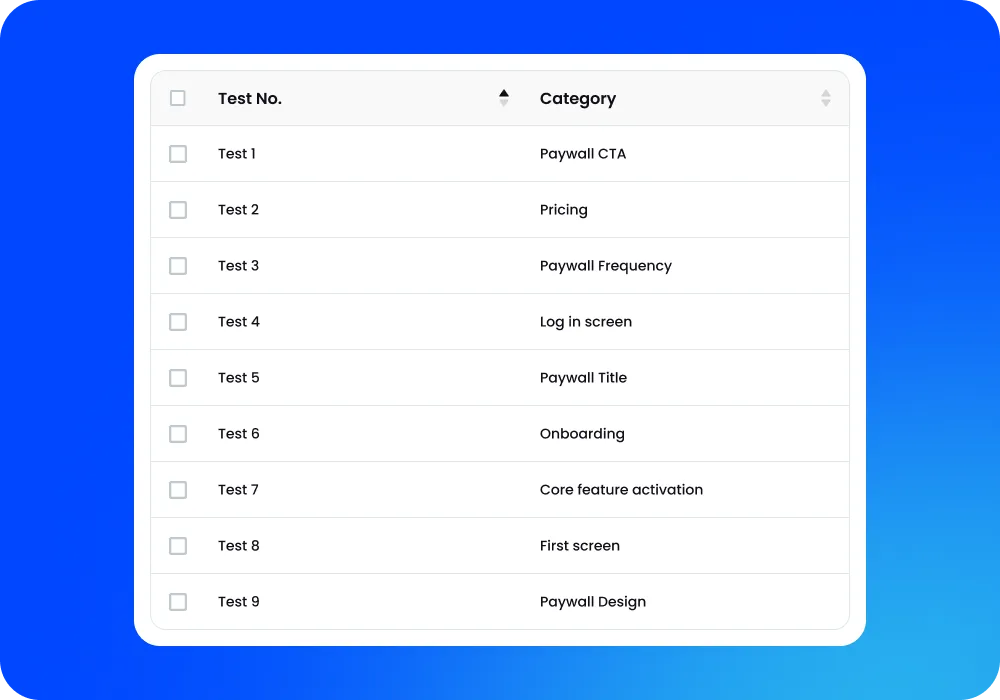Select the 'First screen' category
1000x700 pixels.
pyautogui.click(x=580, y=546)
